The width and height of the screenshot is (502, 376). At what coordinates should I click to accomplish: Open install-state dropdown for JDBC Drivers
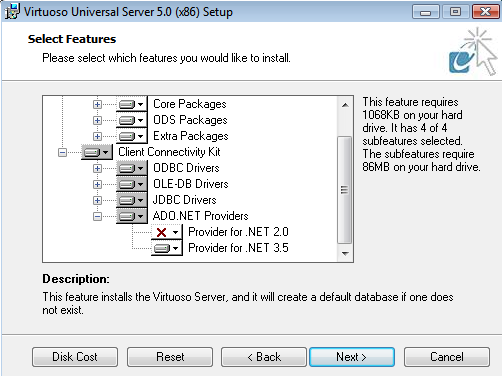tap(132, 200)
